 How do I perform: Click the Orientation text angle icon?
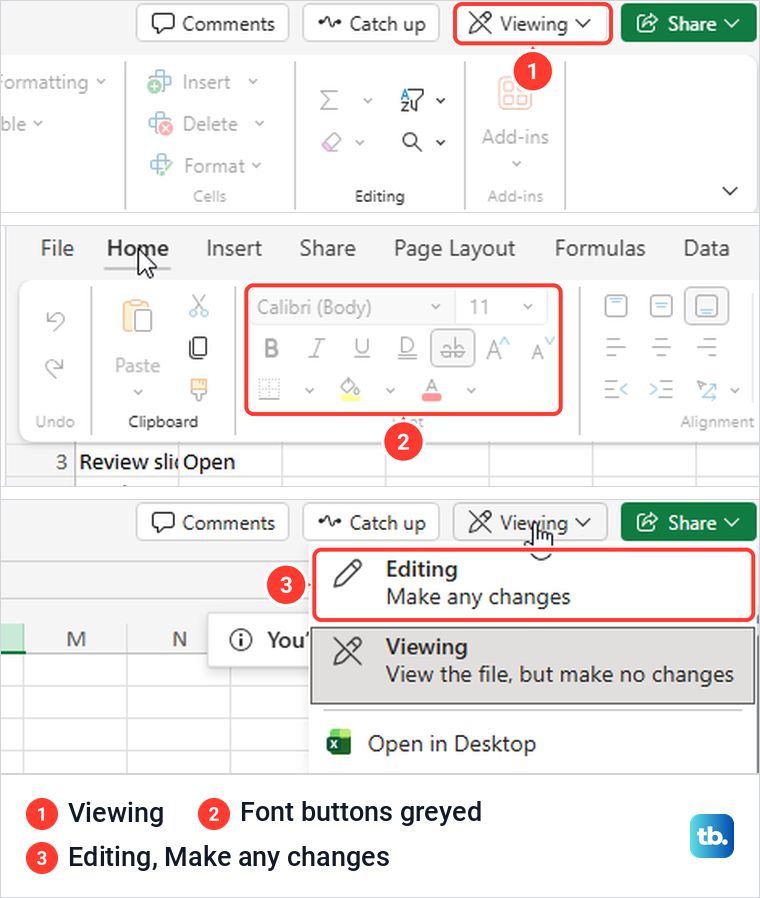(x=707, y=389)
